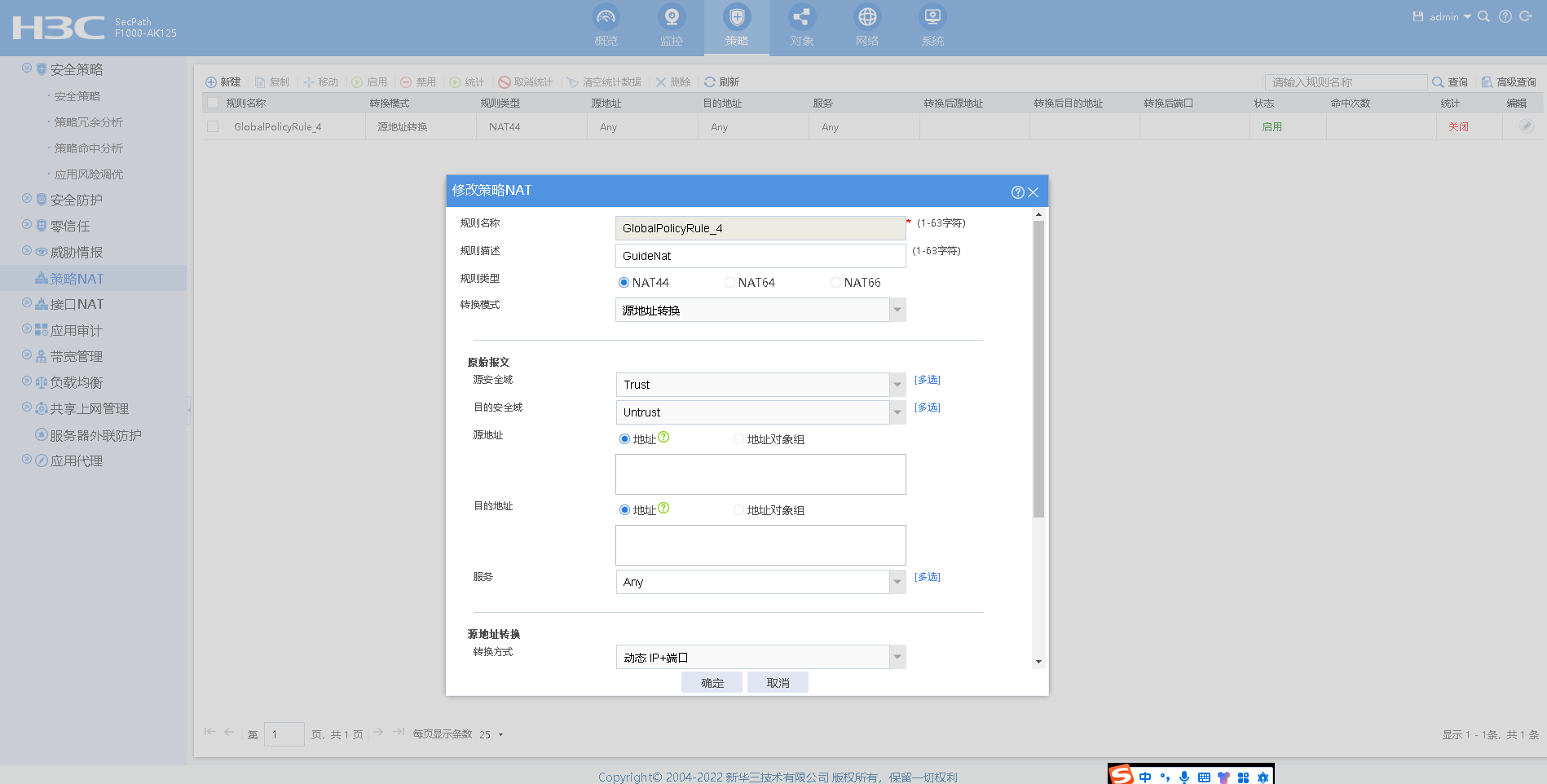The height and width of the screenshot is (784, 1547).
Task: Expand the 转换模式 conversion mode dropdown
Action: click(897, 310)
